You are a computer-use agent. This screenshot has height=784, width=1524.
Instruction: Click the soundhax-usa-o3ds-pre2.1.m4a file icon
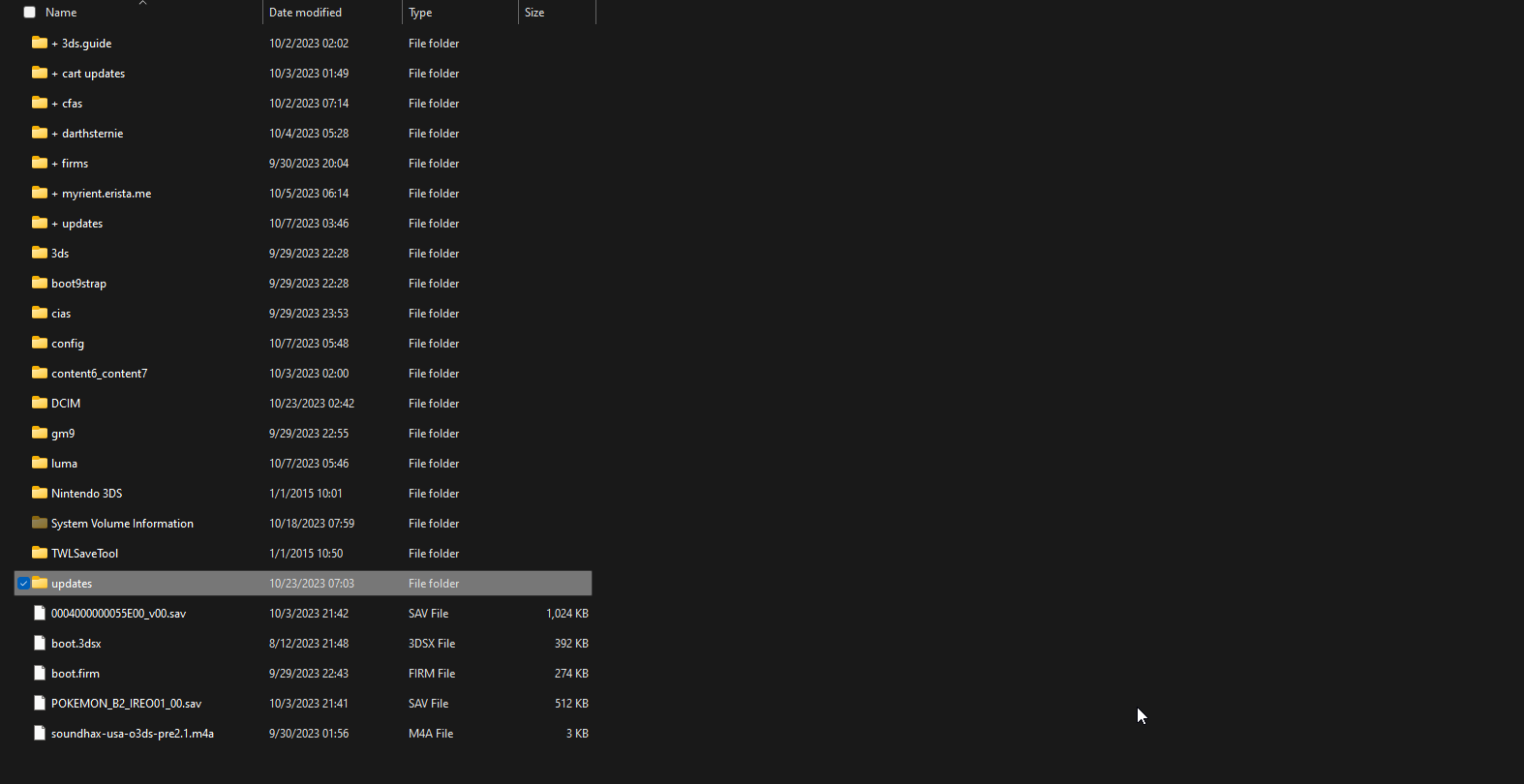(40, 733)
